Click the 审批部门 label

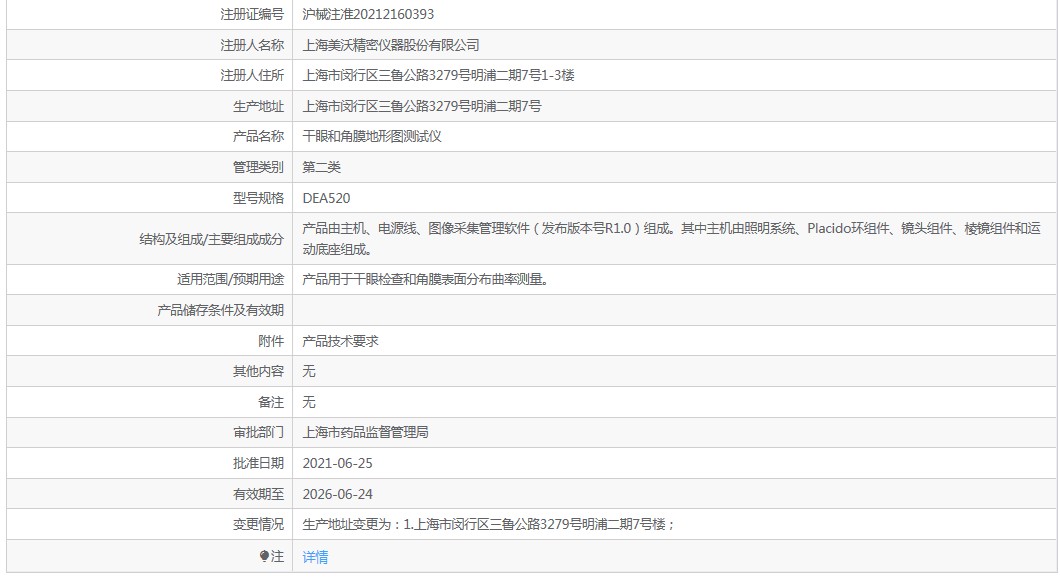coord(258,432)
